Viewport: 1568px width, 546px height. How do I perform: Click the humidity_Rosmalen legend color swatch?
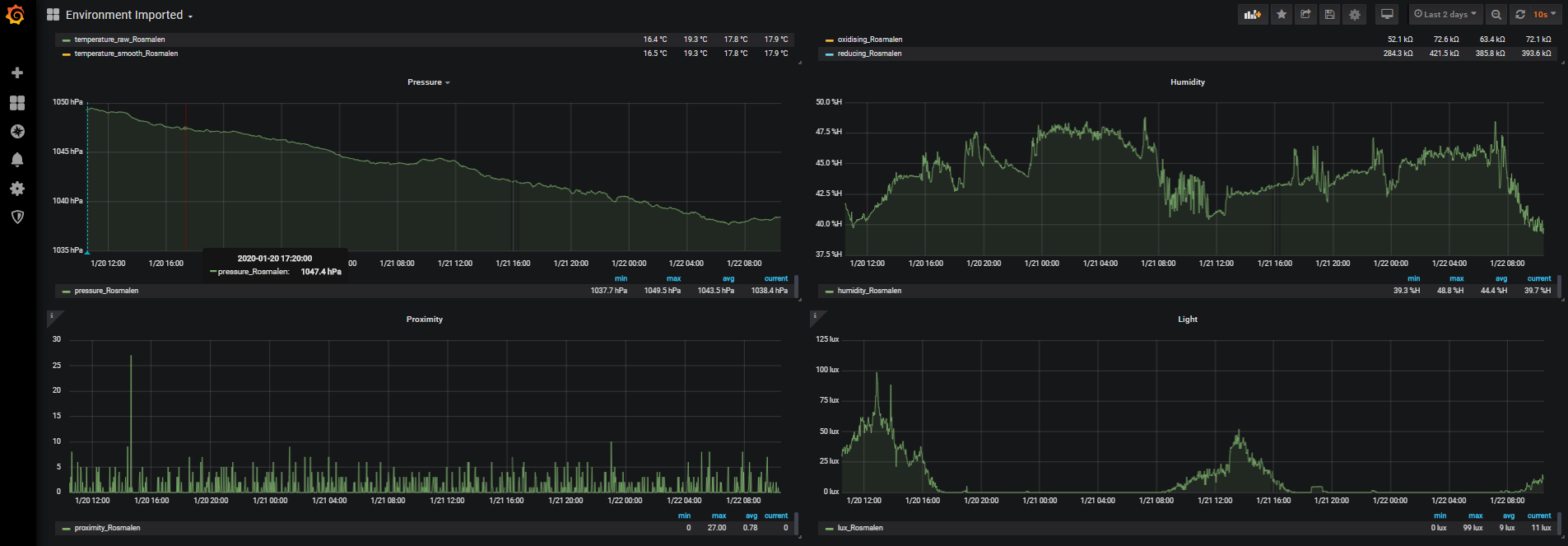click(x=830, y=292)
